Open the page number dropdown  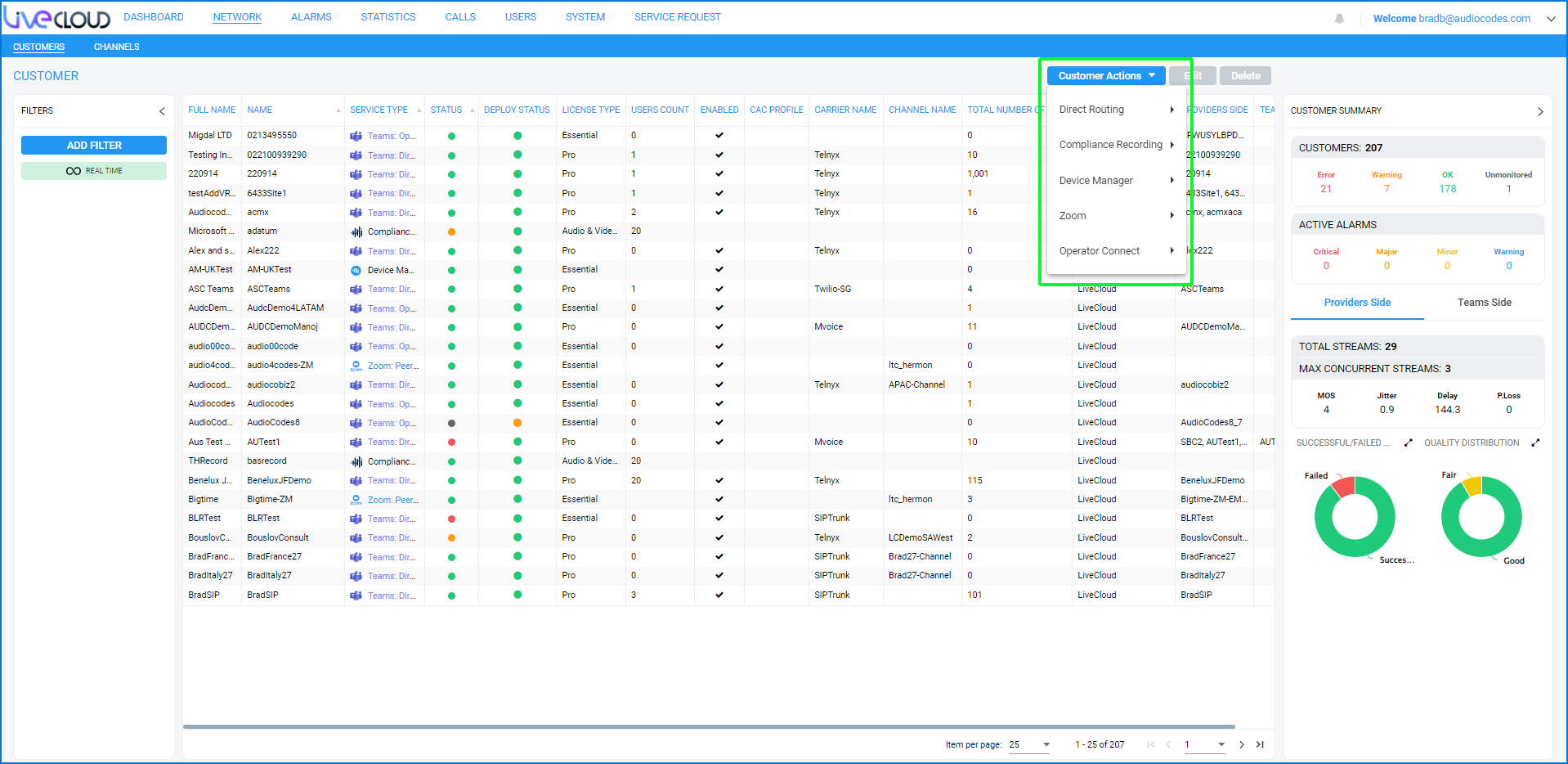pos(1205,745)
